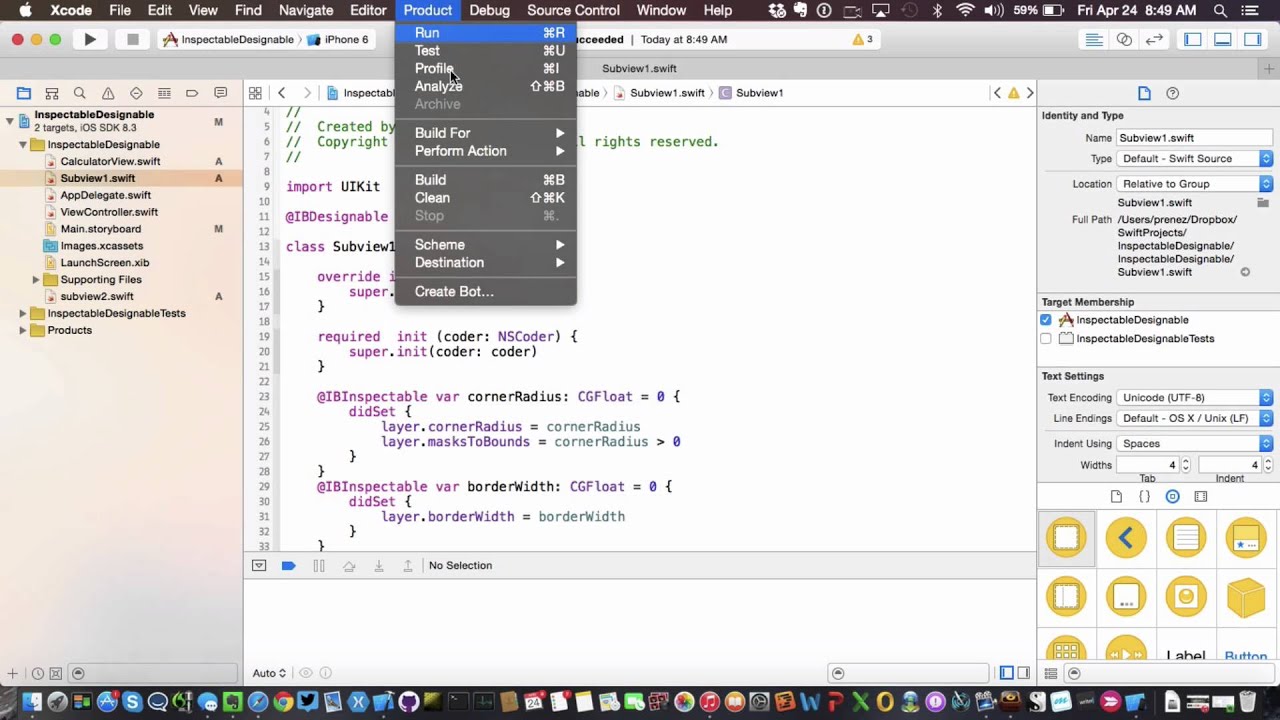Uncheck InspectableDesignable target membership

tap(1046, 320)
